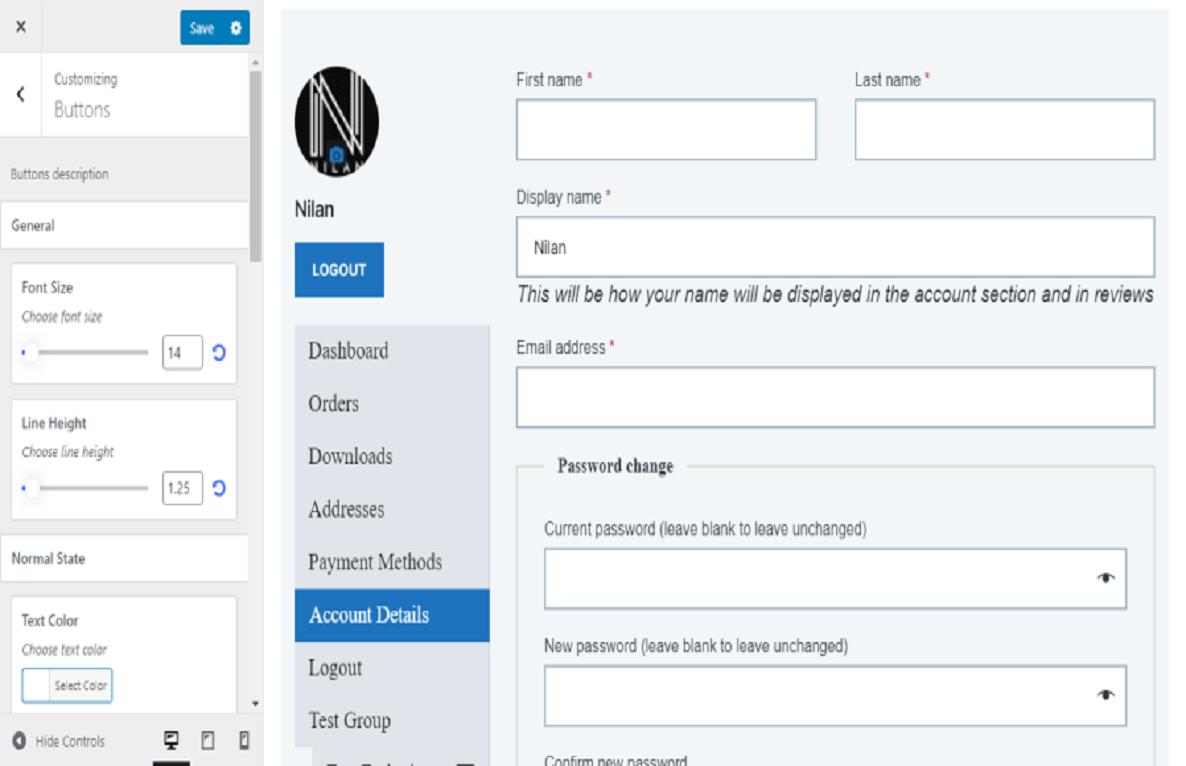Open the Save settings gear icon

237,27
